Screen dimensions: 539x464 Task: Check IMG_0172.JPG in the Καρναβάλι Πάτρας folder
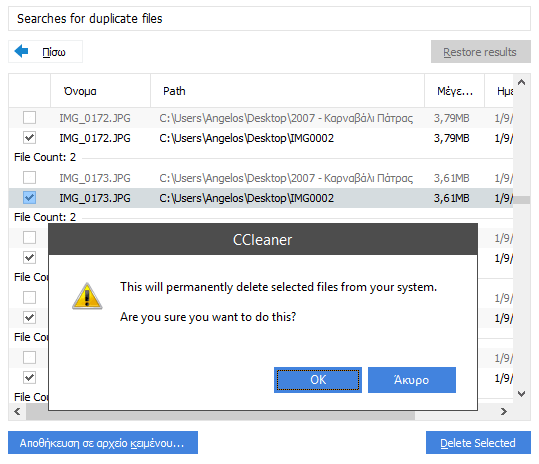tap(29, 118)
